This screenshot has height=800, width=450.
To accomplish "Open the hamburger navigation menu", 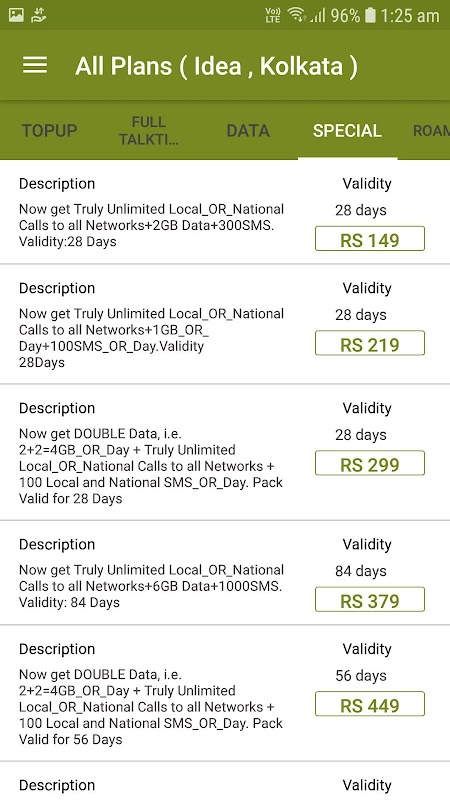I will click(x=35, y=65).
